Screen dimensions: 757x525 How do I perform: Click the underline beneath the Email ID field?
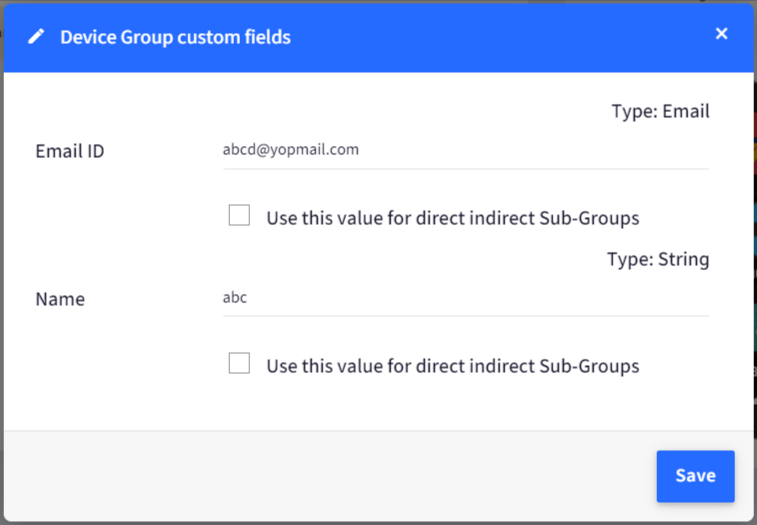pos(465,169)
